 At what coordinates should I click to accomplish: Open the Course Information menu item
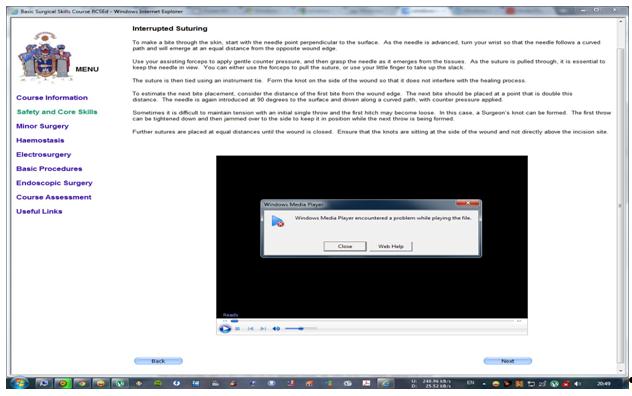[52, 98]
